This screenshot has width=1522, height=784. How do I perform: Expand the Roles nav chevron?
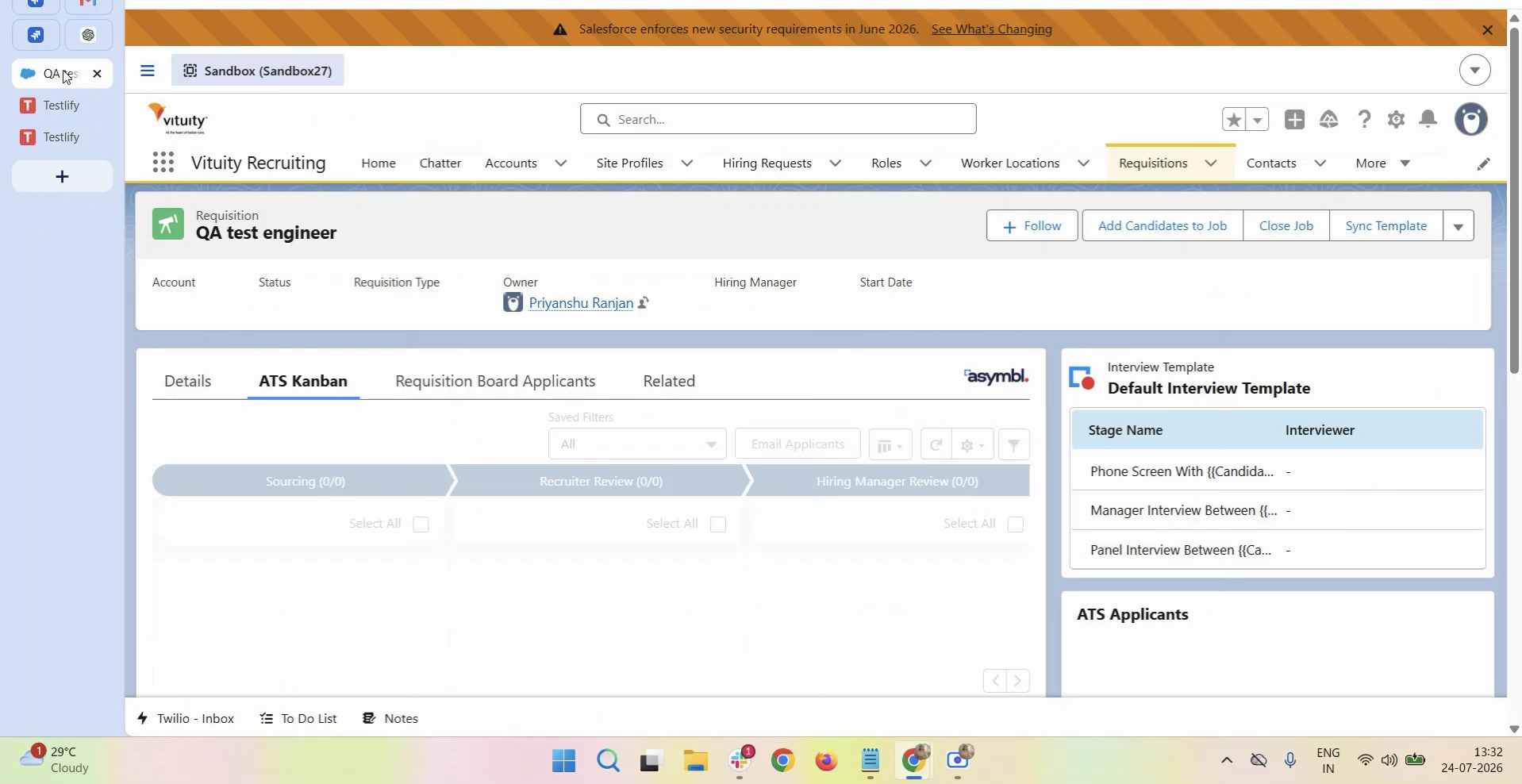click(925, 163)
